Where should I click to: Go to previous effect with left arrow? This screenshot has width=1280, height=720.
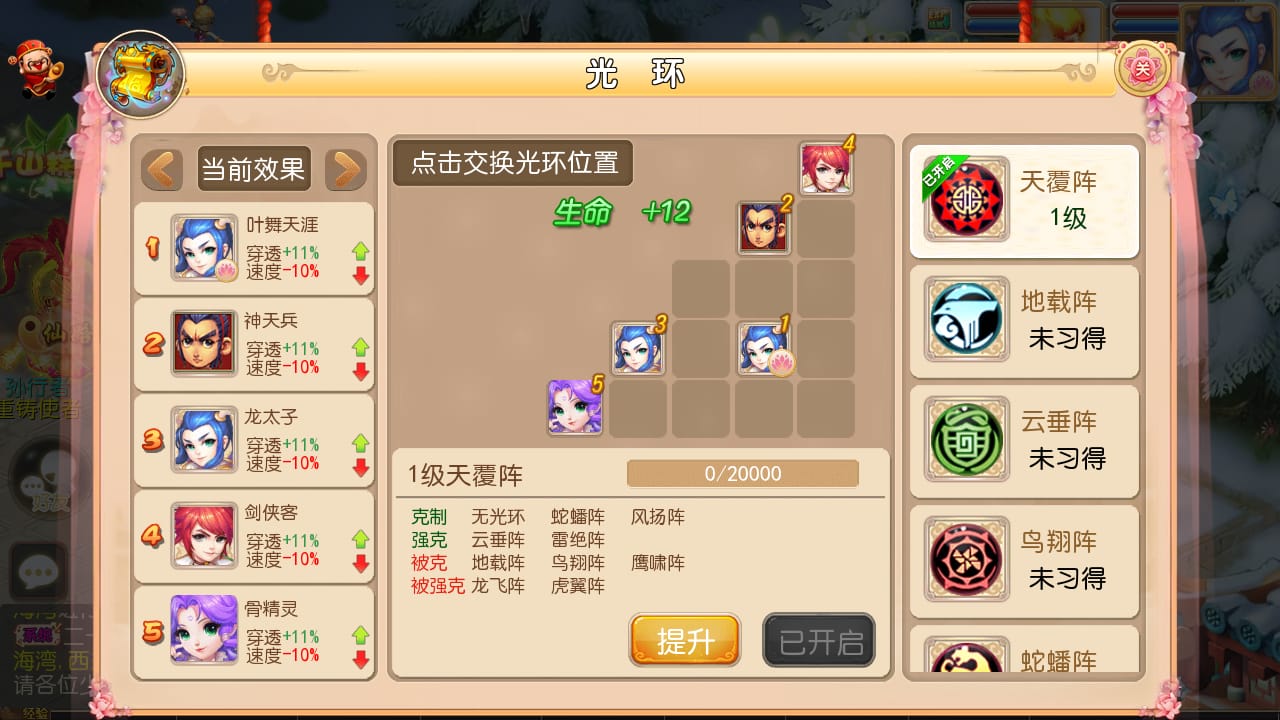pyautogui.click(x=162, y=169)
